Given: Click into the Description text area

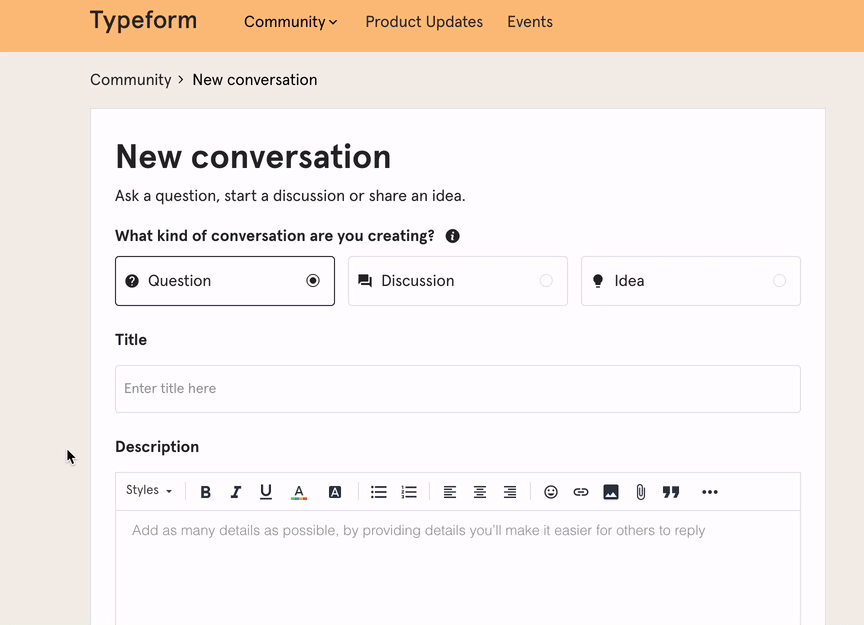Looking at the screenshot, I should point(458,568).
